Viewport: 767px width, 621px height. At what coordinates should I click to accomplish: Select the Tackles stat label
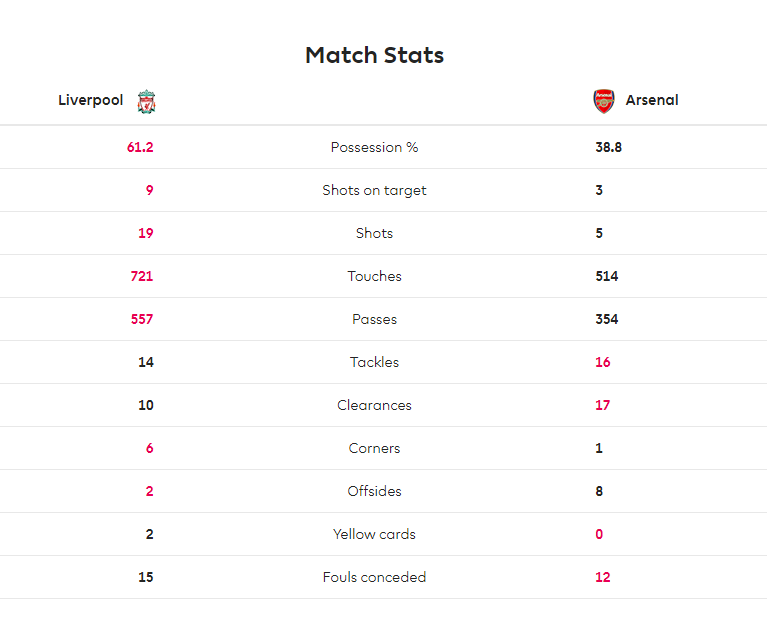click(x=374, y=362)
